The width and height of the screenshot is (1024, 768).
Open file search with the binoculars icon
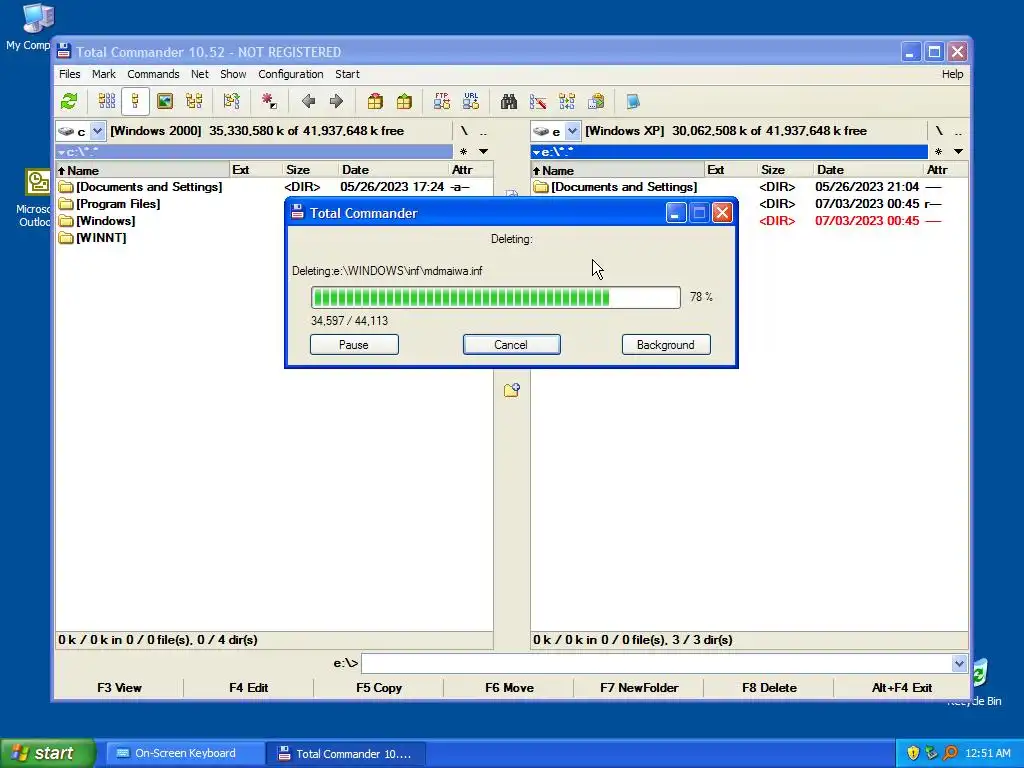pyautogui.click(x=509, y=101)
